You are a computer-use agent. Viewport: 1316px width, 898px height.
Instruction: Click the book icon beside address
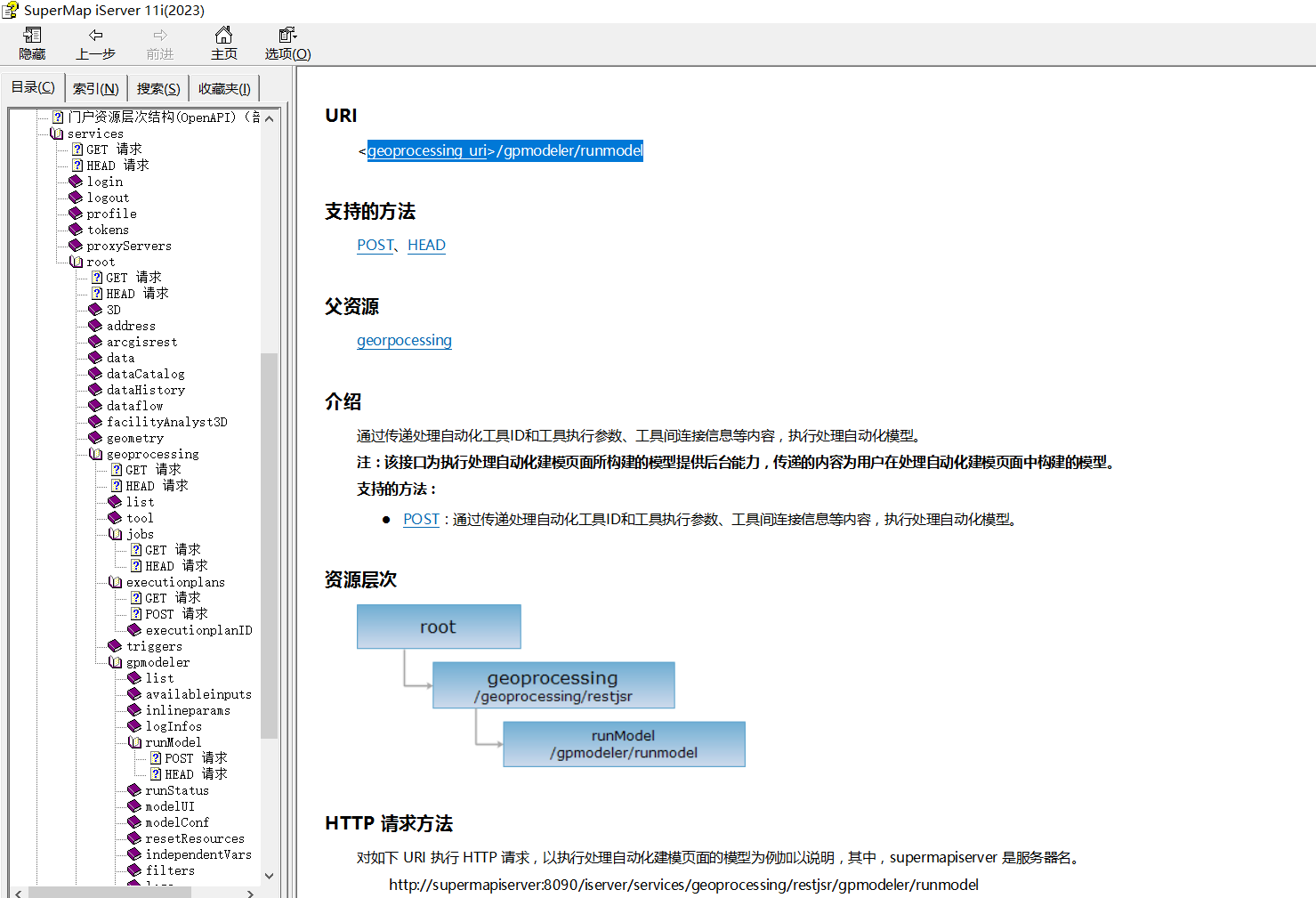[x=96, y=326]
